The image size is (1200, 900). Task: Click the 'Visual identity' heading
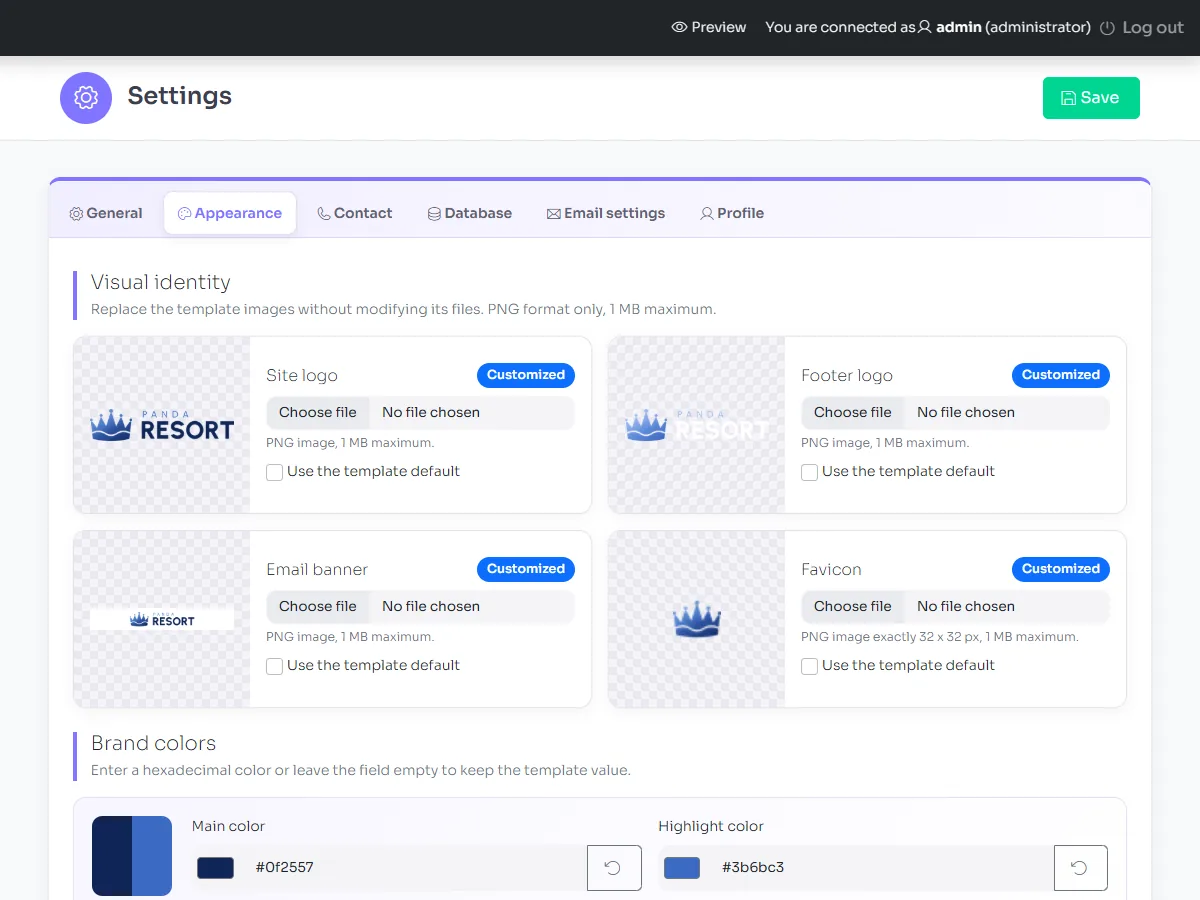pos(161,282)
